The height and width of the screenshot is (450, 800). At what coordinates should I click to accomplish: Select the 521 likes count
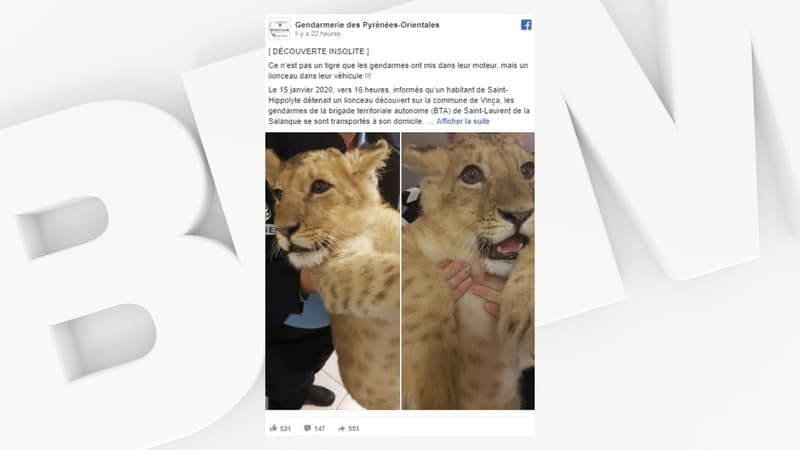click(285, 429)
